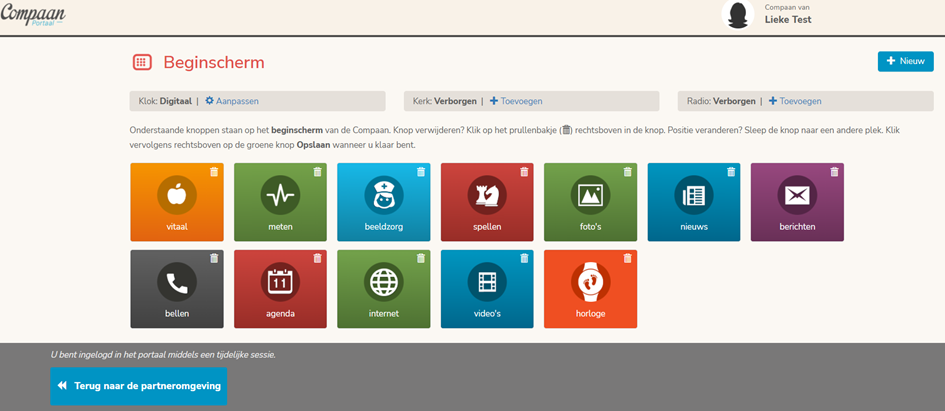Open the video's film tile
945x411 pixels.
pos(487,289)
